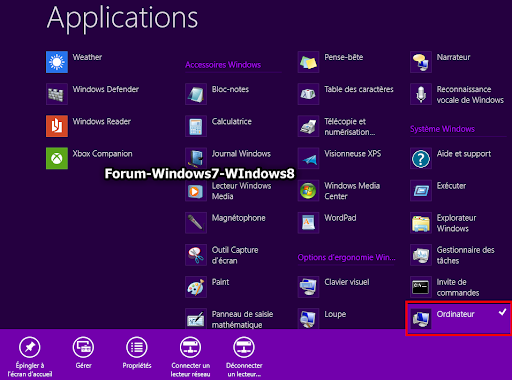
Task: Open Visionneuse XPS icon
Action: pyautogui.click(x=308, y=158)
